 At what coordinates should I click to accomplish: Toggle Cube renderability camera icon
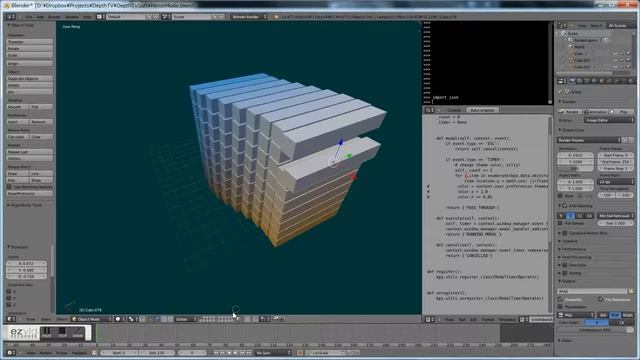coord(628,53)
